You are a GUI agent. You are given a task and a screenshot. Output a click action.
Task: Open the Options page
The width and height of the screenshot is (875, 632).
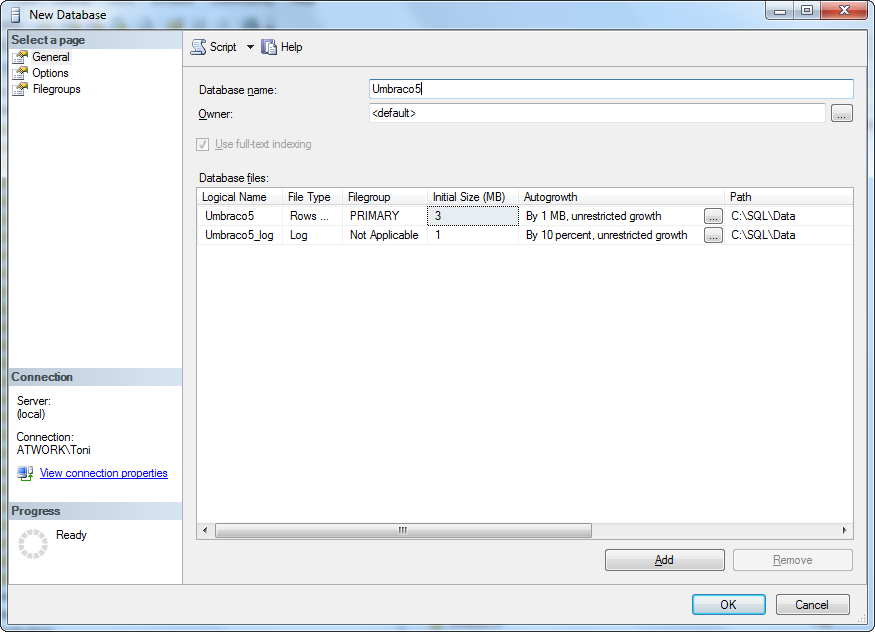point(50,73)
